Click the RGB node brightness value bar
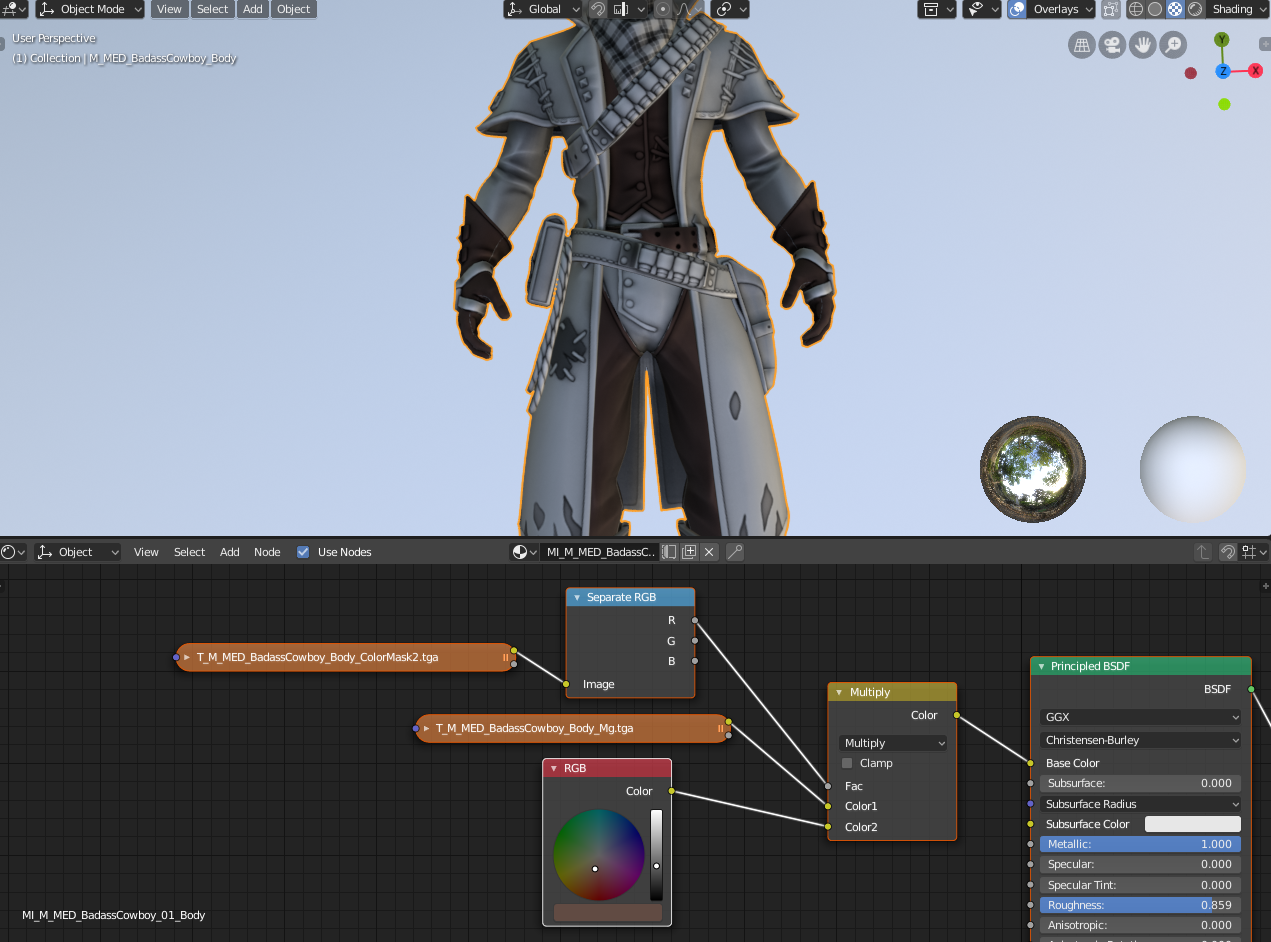Screen dimensions: 1271x942 (x=656, y=855)
